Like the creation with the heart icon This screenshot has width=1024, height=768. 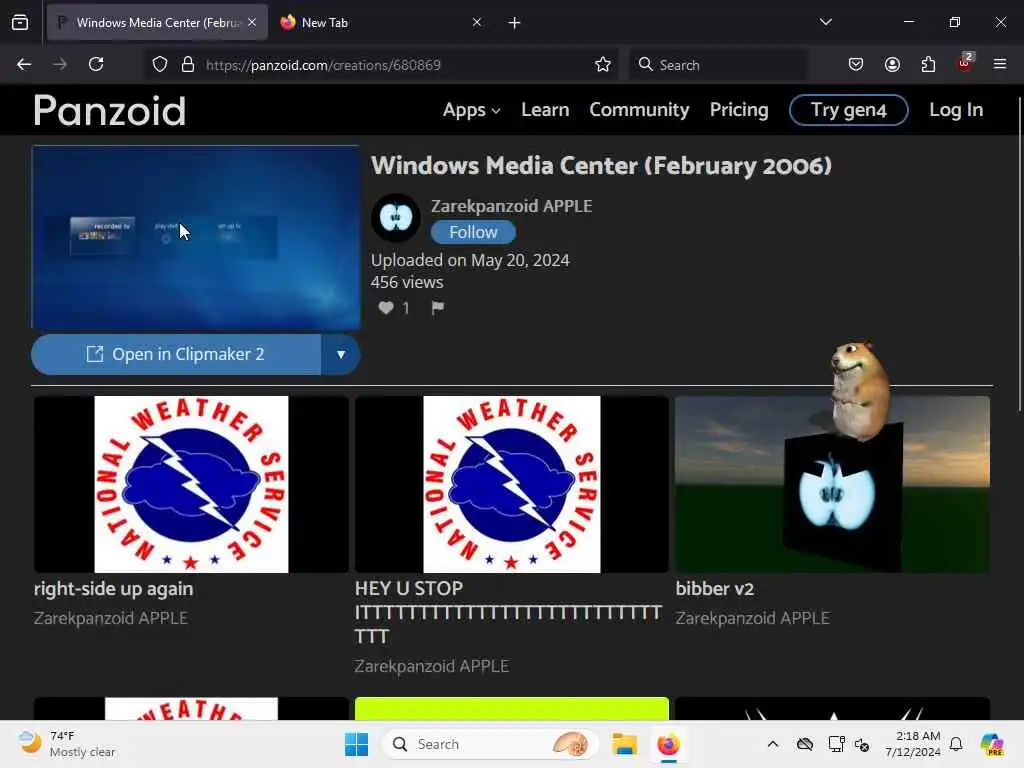tap(386, 308)
